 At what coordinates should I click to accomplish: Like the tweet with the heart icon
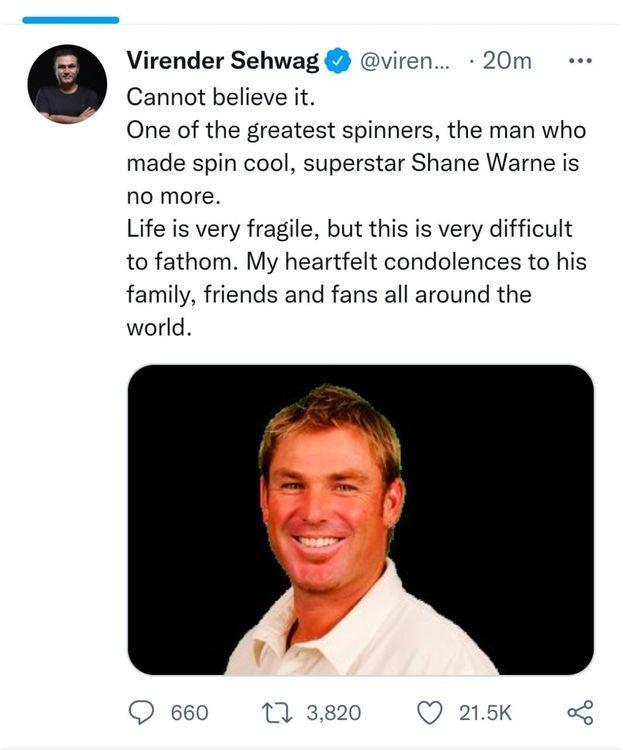pyautogui.click(x=430, y=712)
